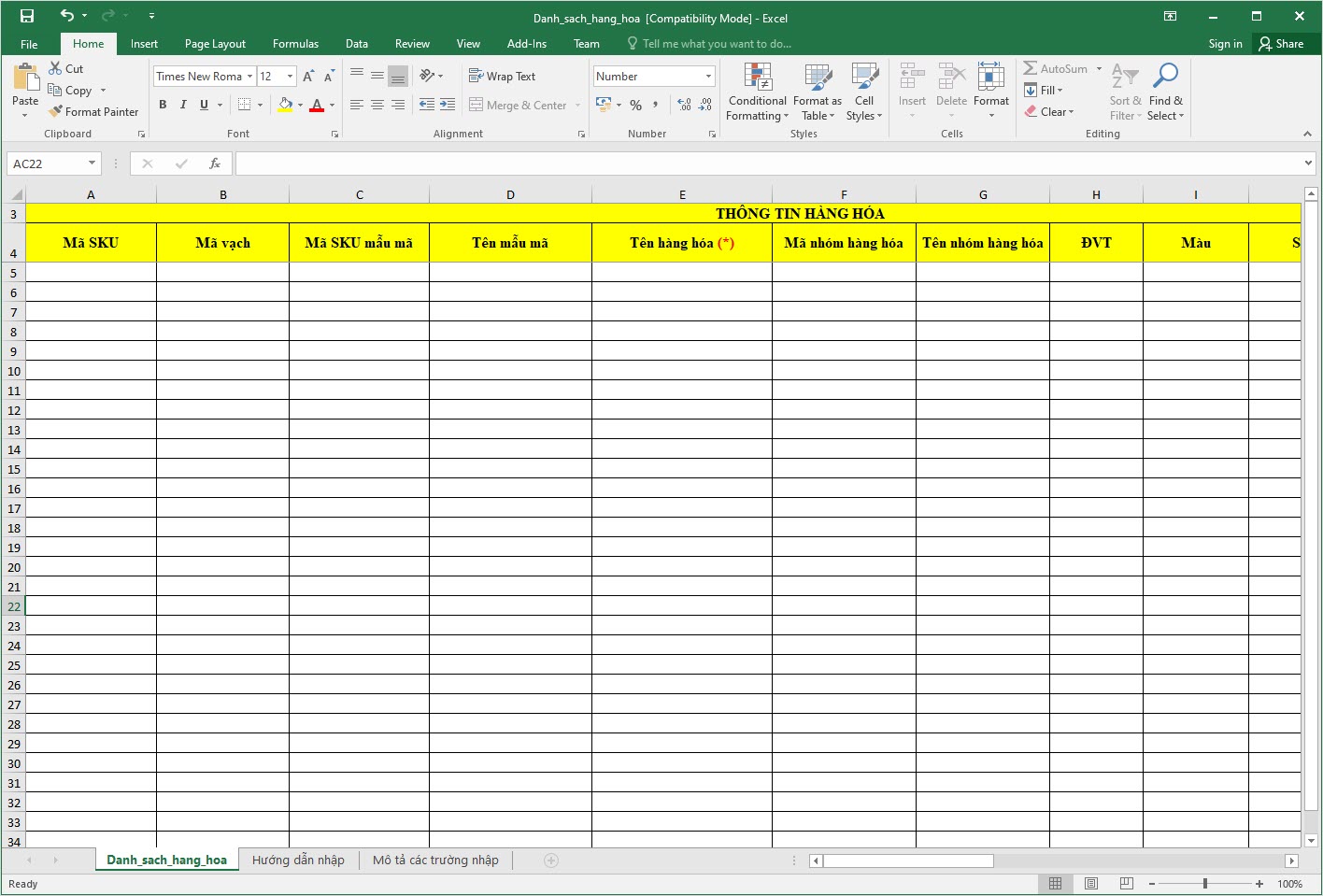This screenshot has height=896, width=1323.
Task: Click the Format Painter brush icon
Action: (x=56, y=111)
